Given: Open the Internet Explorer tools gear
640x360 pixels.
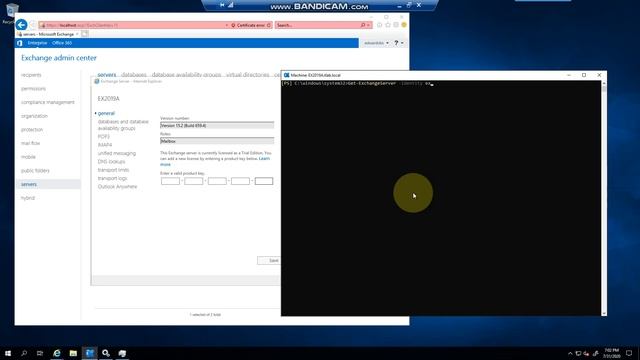Looking at the screenshot, I should tap(396, 25).
